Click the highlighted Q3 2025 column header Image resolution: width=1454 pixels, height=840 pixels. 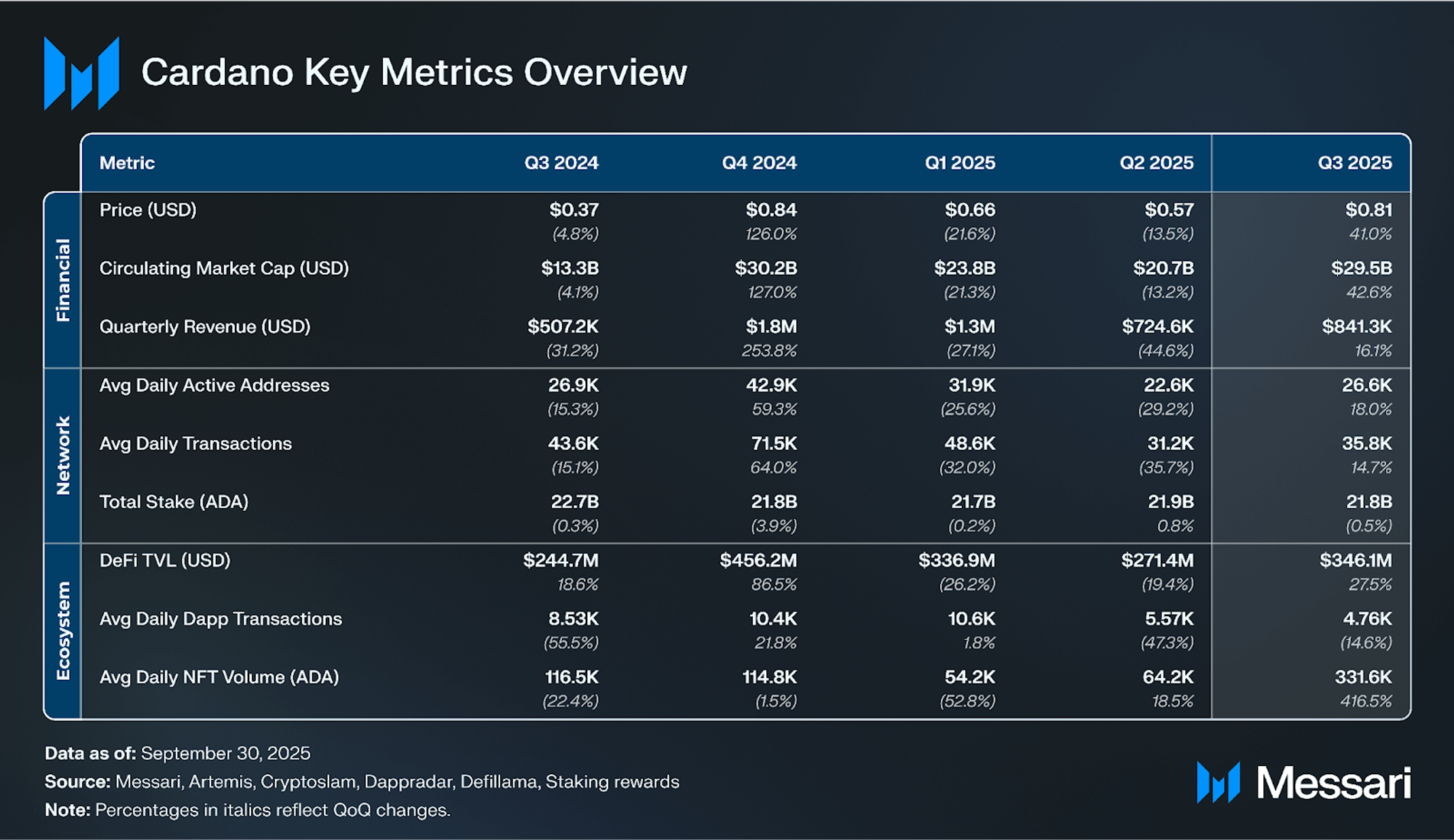point(1354,163)
